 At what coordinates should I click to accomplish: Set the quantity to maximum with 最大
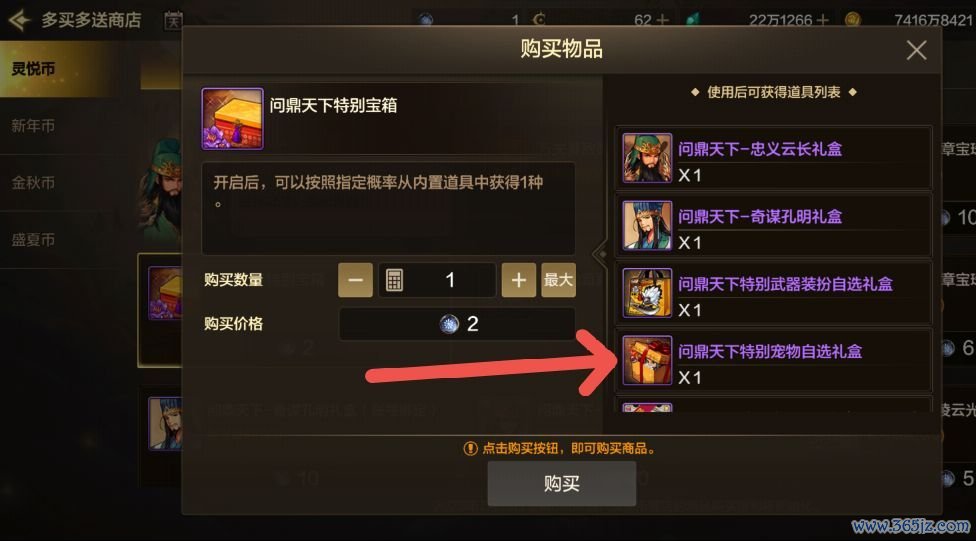coord(558,280)
